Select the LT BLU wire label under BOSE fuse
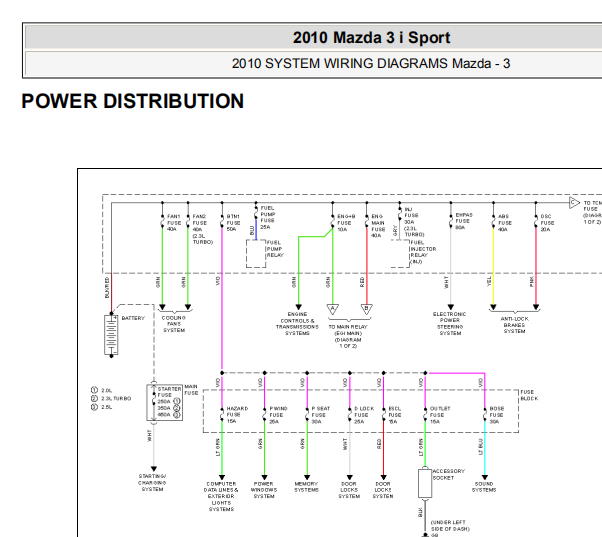Screen dimensions: 602x537 pyautogui.click(x=480, y=447)
